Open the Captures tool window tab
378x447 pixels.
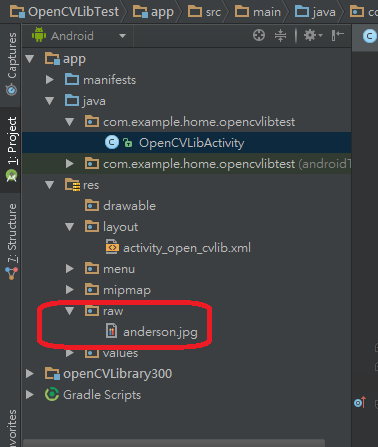tap(12, 64)
